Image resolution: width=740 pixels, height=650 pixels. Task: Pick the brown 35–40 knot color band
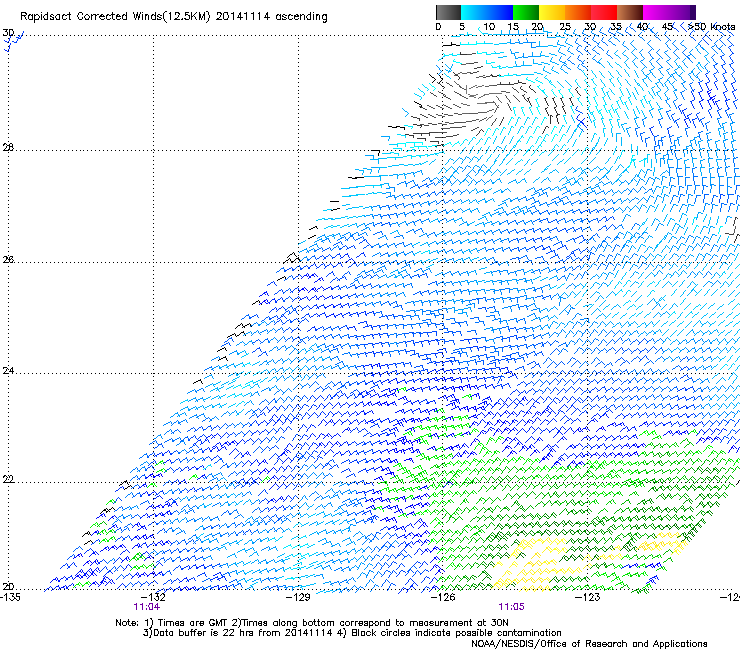630,12
